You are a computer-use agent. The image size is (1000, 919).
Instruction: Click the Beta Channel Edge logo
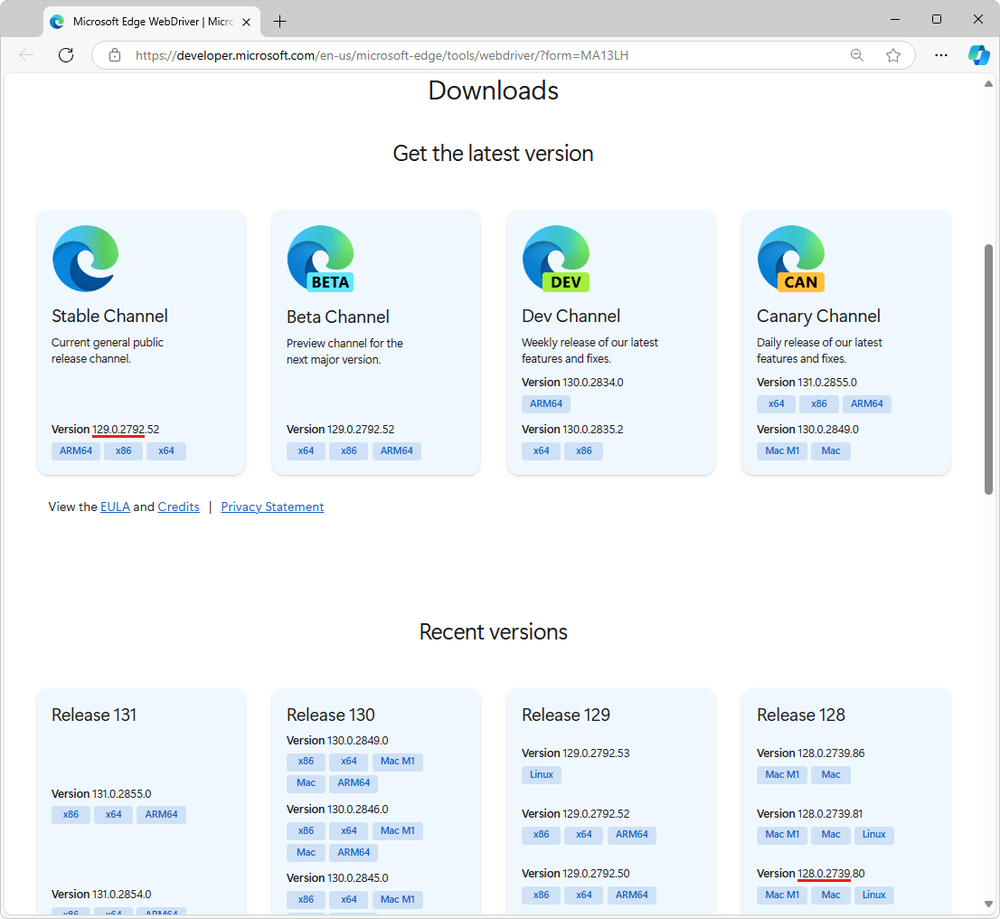pyautogui.click(x=321, y=258)
